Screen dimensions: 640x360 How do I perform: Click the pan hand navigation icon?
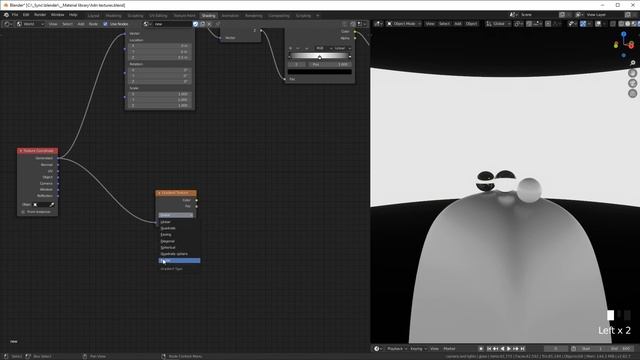(x=633, y=73)
